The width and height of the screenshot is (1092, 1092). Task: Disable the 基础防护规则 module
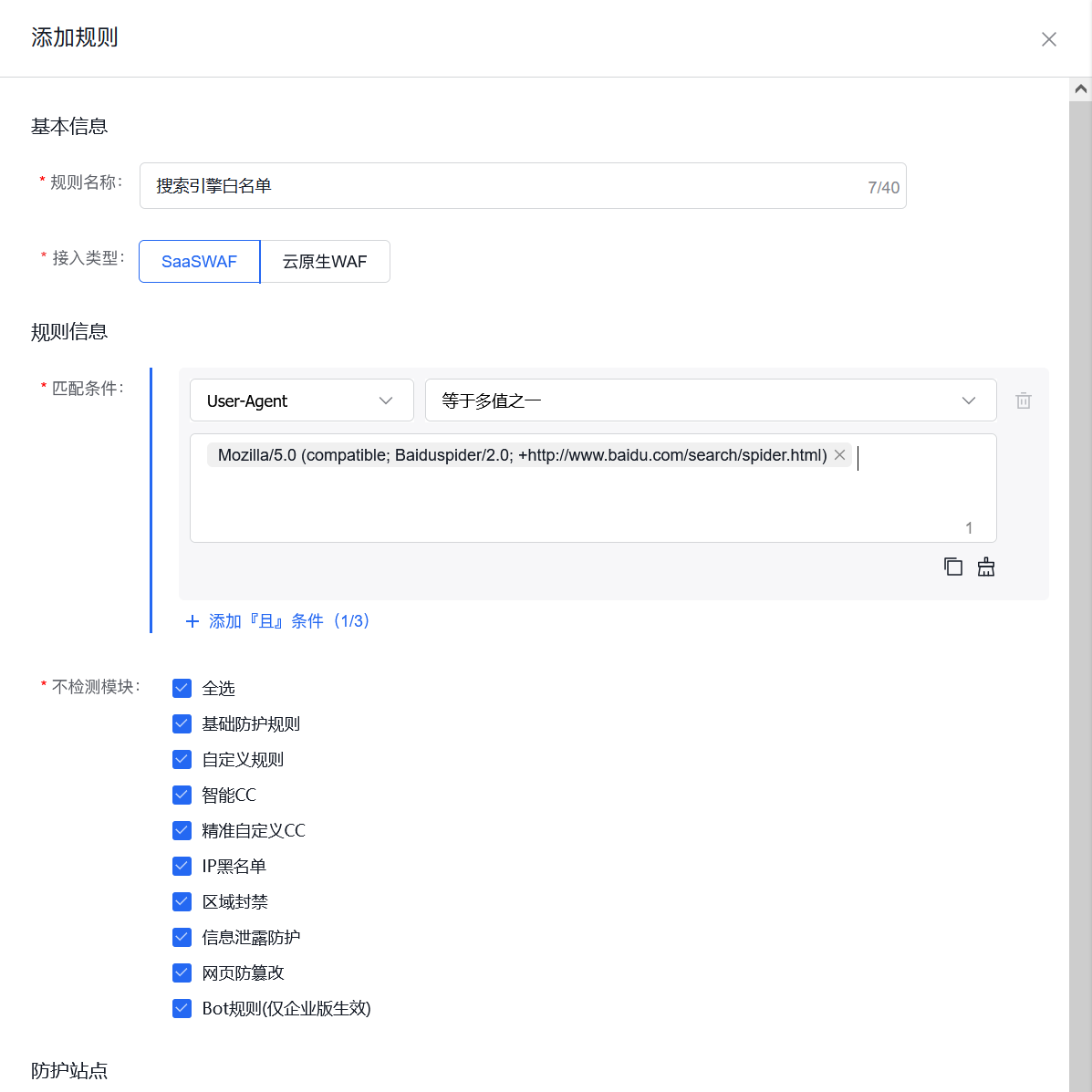pos(182,723)
